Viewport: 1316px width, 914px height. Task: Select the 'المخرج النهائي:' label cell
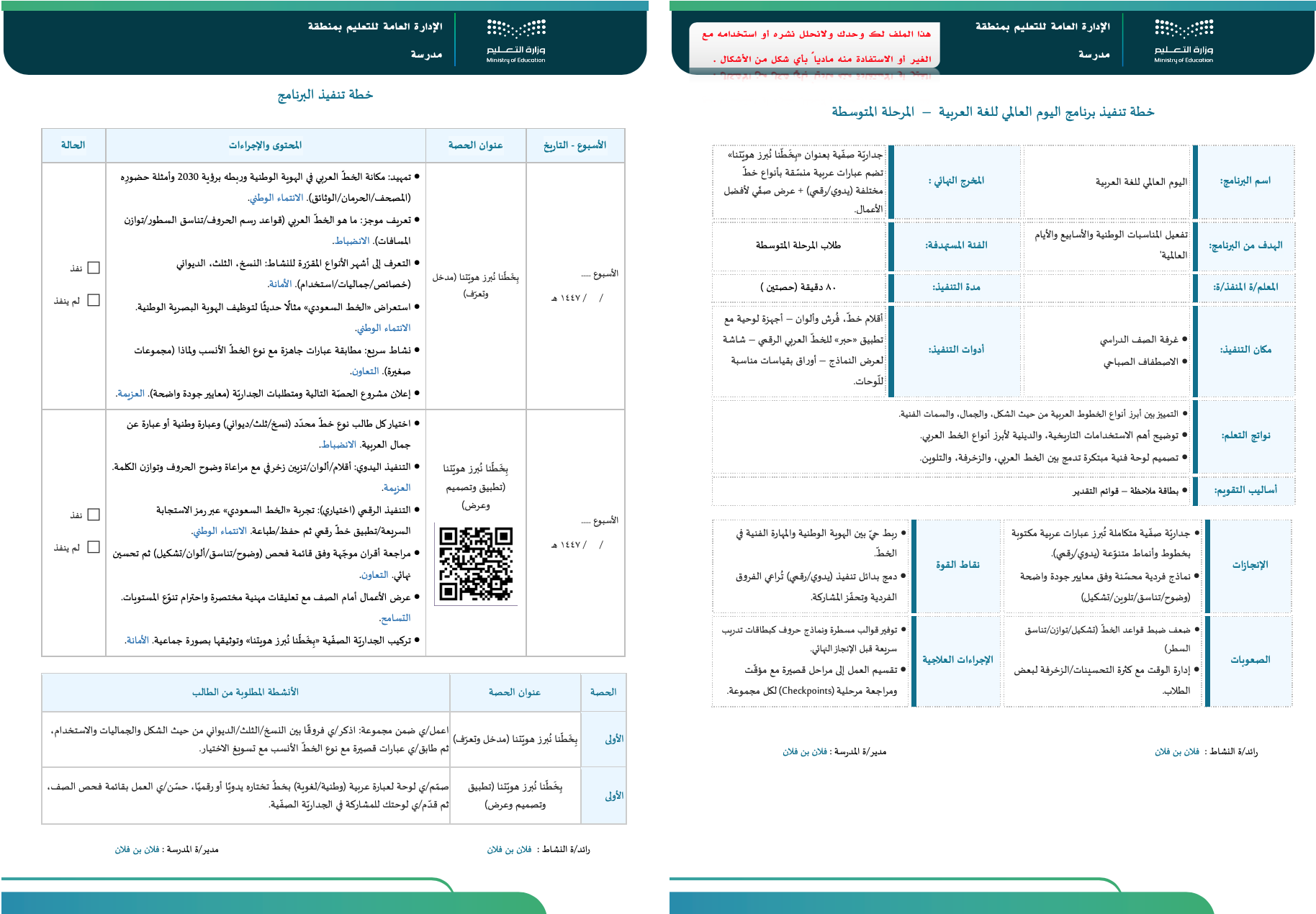(956, 181)
